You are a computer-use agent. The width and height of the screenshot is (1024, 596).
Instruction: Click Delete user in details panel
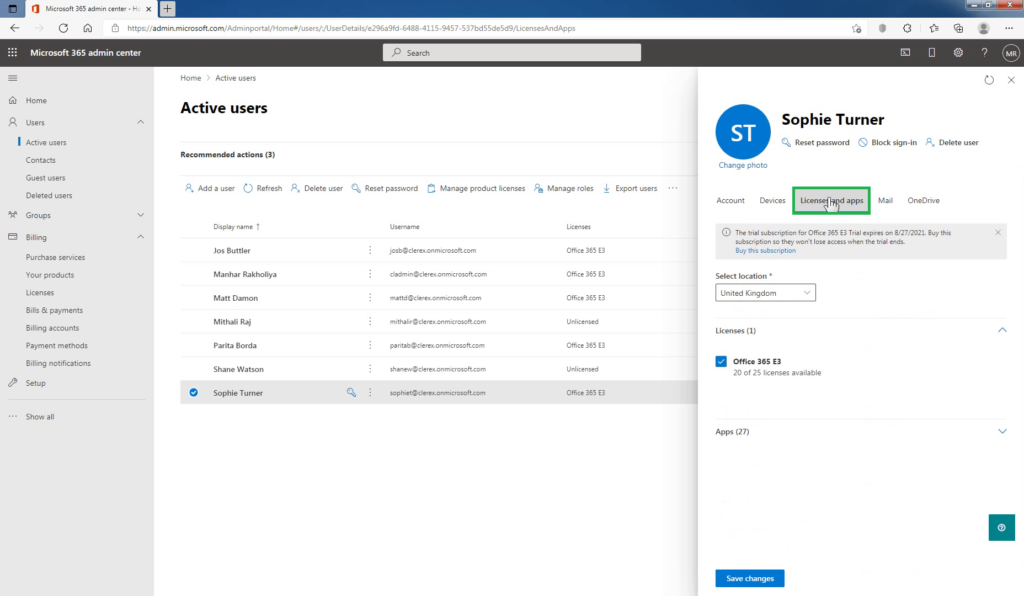[952, 142]
